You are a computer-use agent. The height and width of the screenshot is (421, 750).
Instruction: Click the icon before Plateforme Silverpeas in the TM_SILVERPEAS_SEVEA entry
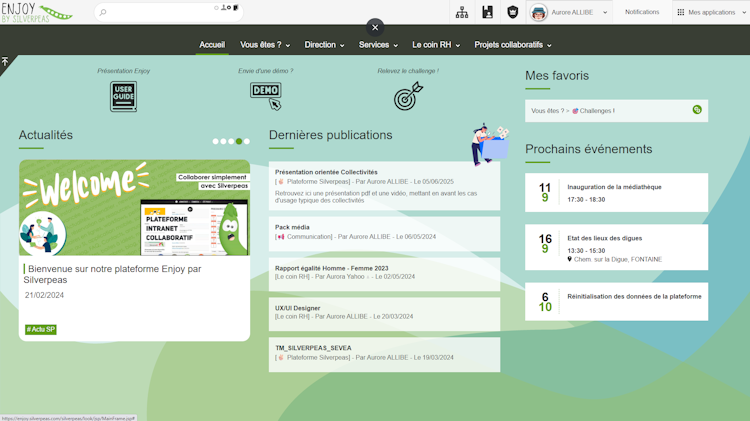tap(281, 357)
